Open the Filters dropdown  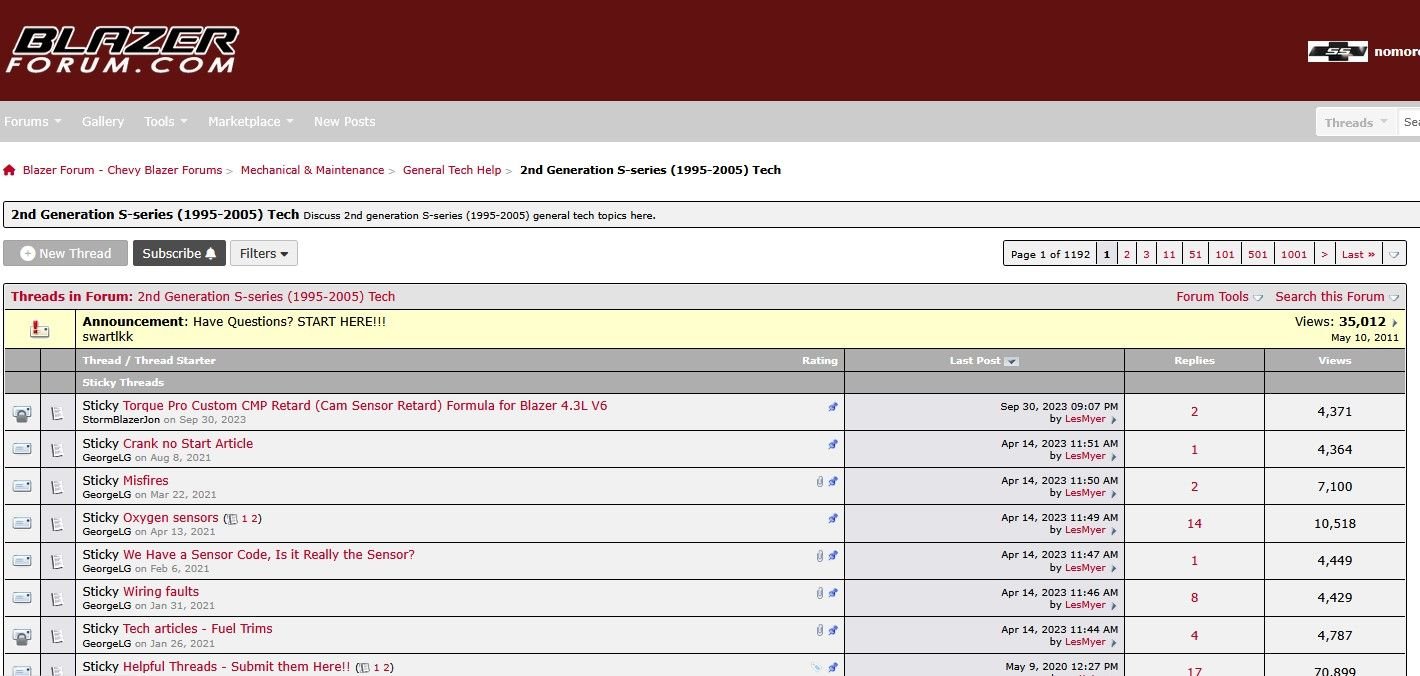[264, 254]
